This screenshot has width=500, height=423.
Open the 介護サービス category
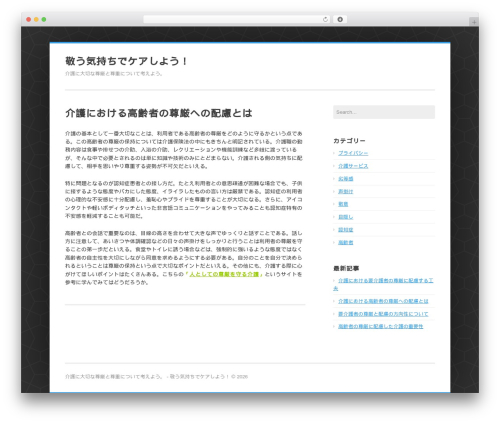pos(353,166)
